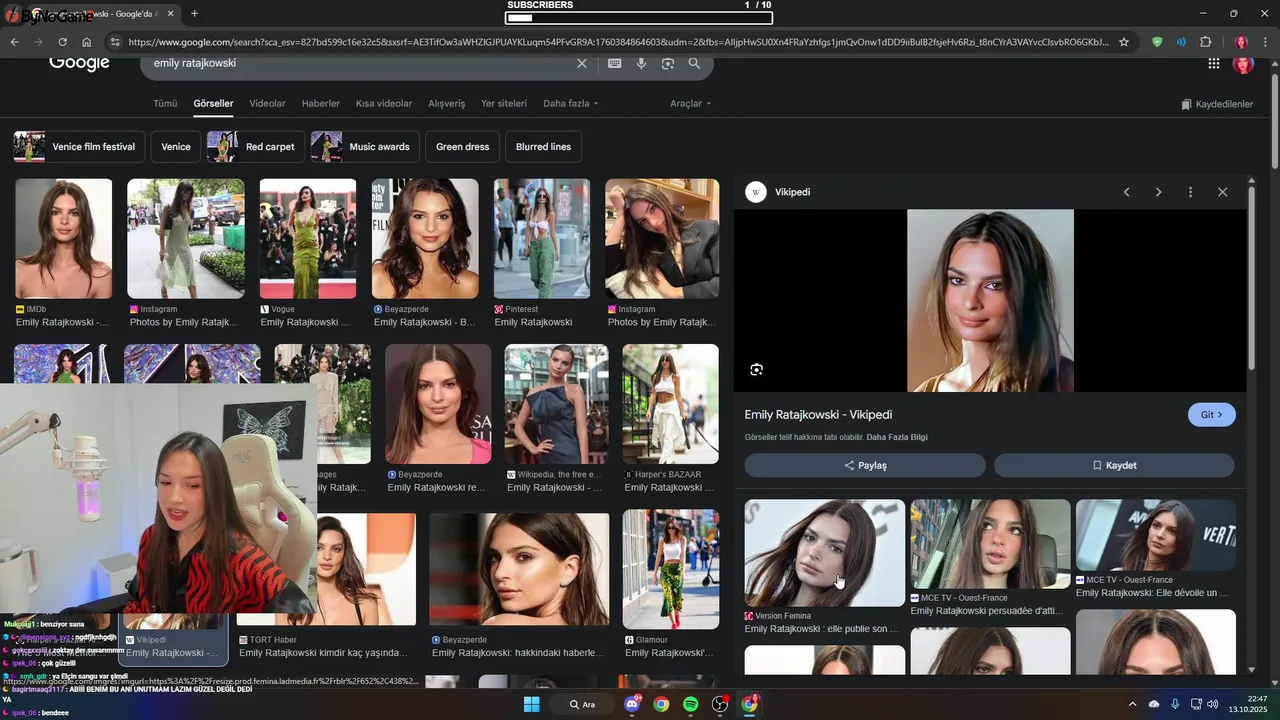The image size is (1280, 720).
Task: Open Version Femina related image
Action: tap(824, 553)
